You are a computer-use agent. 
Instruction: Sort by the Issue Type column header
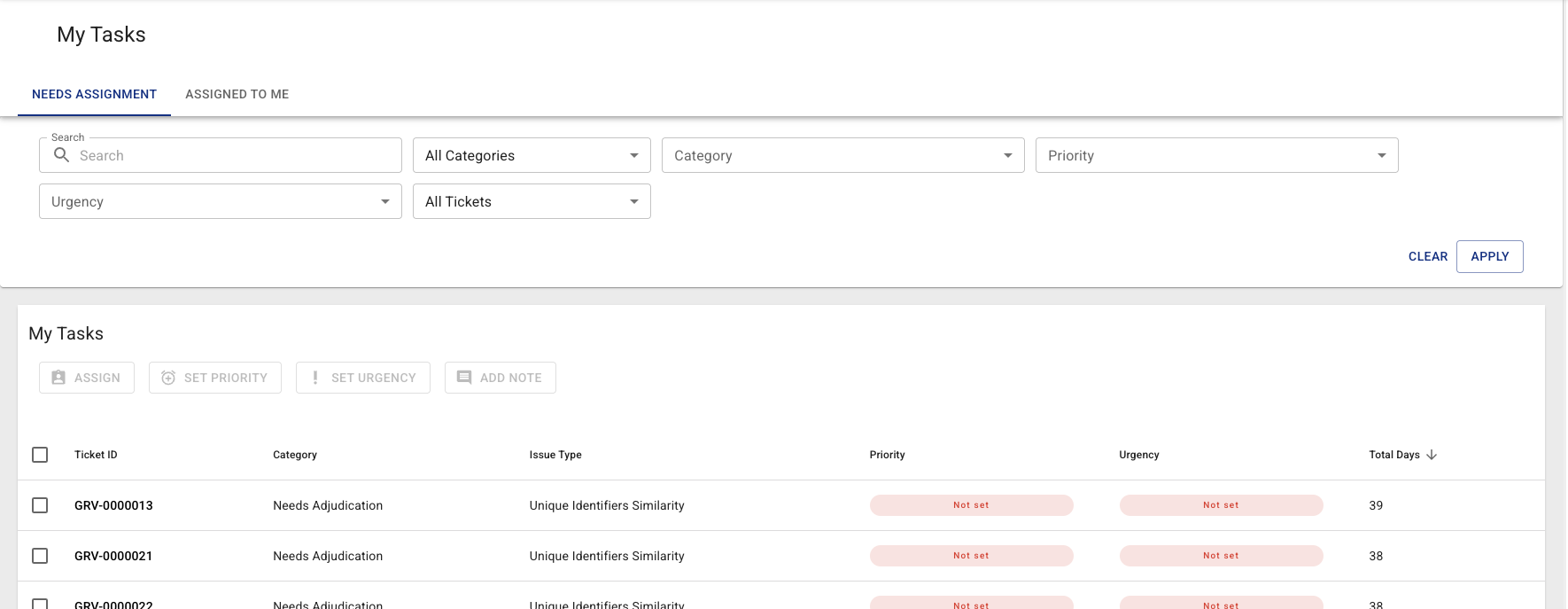[x=555, y=455]
